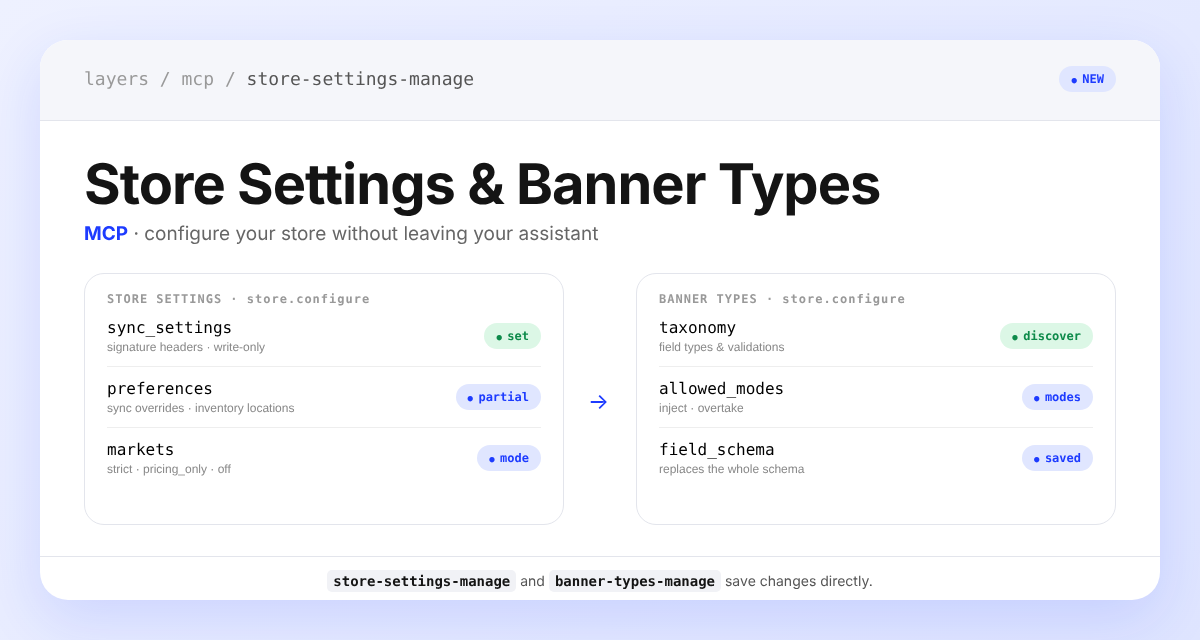
Task: Click 'replaces the whole schema' description
Action: 732,469
